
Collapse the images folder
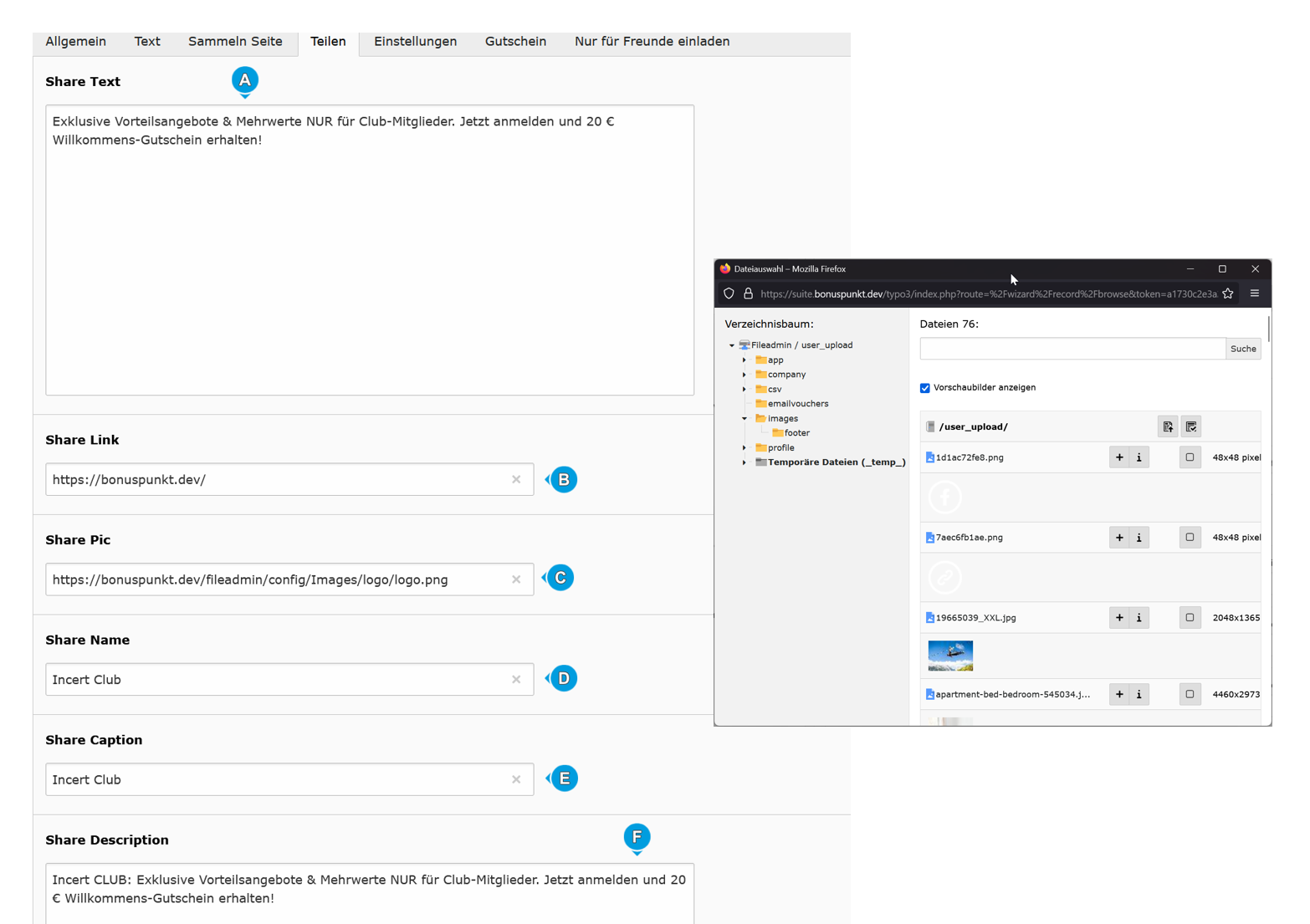pyautogui.click(x=745, y=419)
